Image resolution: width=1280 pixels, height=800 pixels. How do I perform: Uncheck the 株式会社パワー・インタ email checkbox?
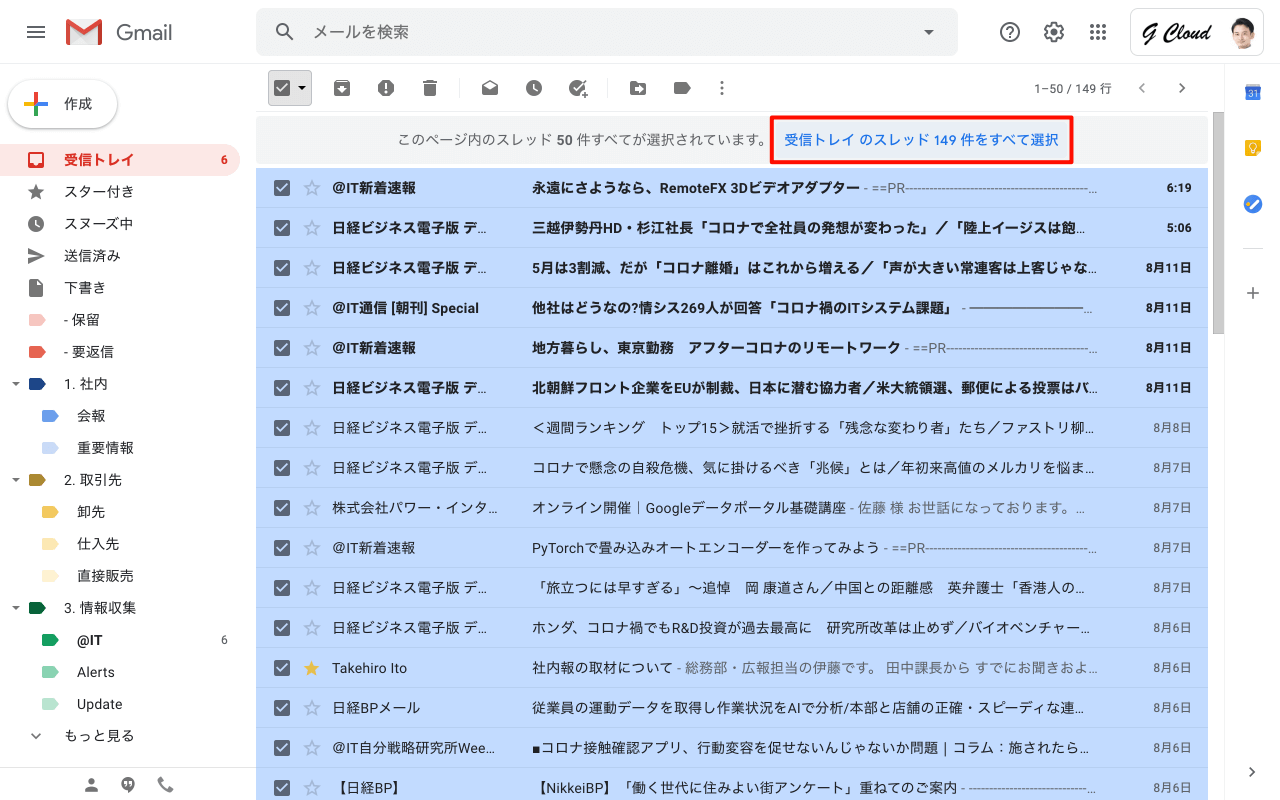282,508
